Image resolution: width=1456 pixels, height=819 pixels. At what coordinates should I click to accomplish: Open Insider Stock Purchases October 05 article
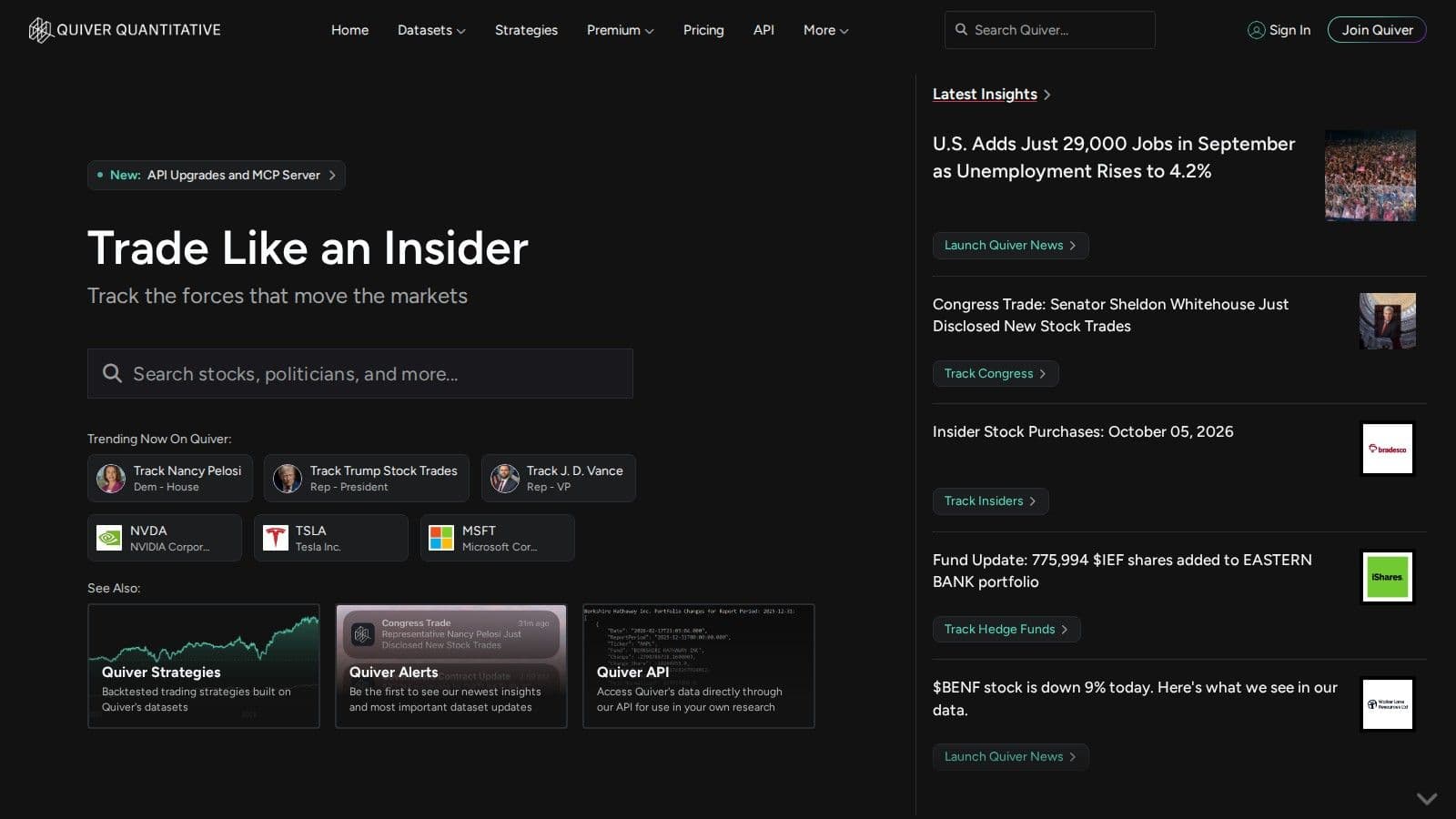(1083, 431)
